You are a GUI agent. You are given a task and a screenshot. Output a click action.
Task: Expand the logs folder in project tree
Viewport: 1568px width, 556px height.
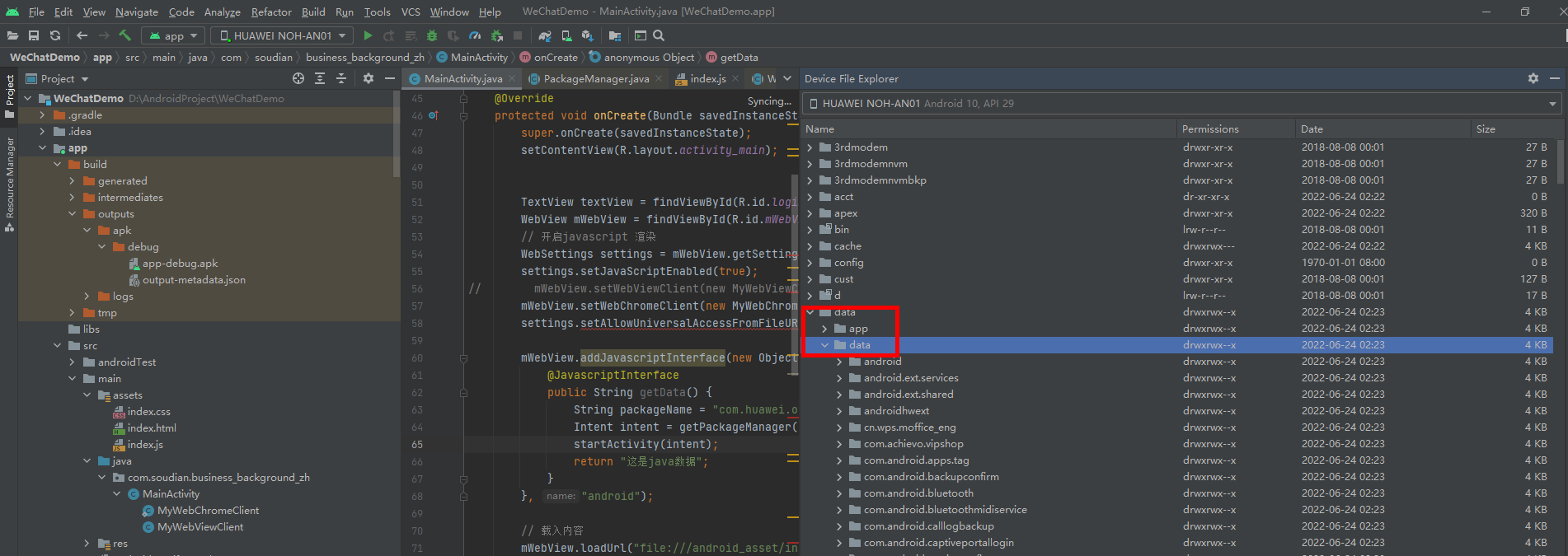(87, 297)
